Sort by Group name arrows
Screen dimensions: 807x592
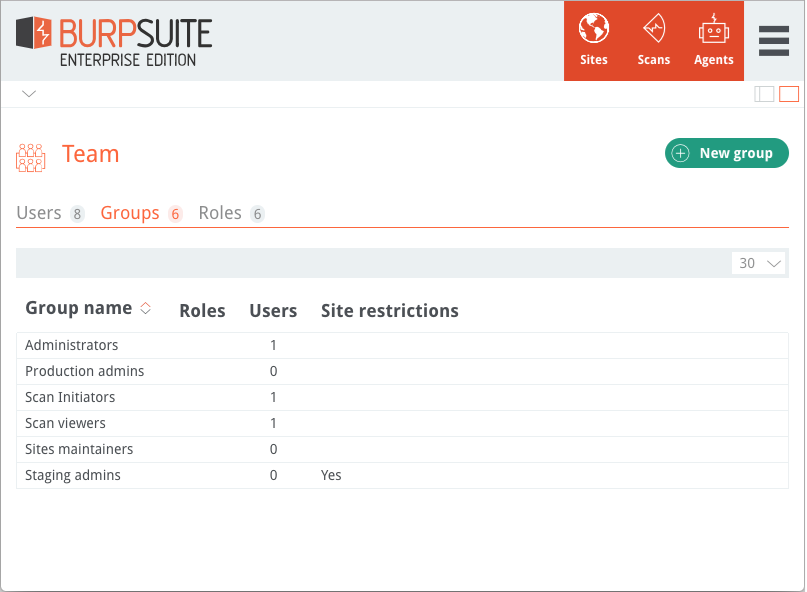(x=146, y=308)
